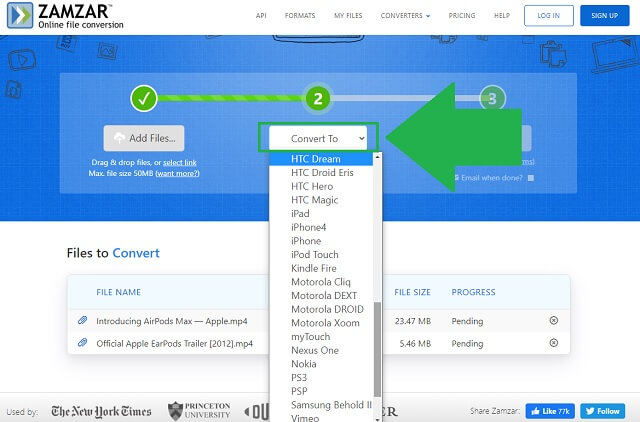Click the Sign Up button
640x422 pixels.
pos(604,16)
